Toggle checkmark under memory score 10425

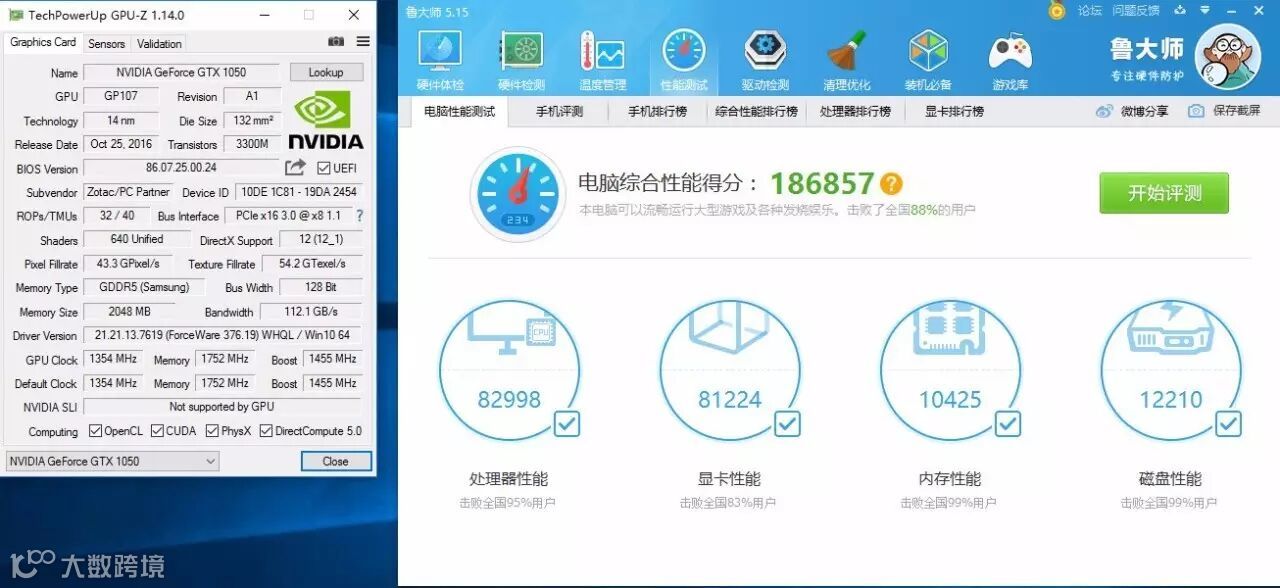[x=1007, y=424]
